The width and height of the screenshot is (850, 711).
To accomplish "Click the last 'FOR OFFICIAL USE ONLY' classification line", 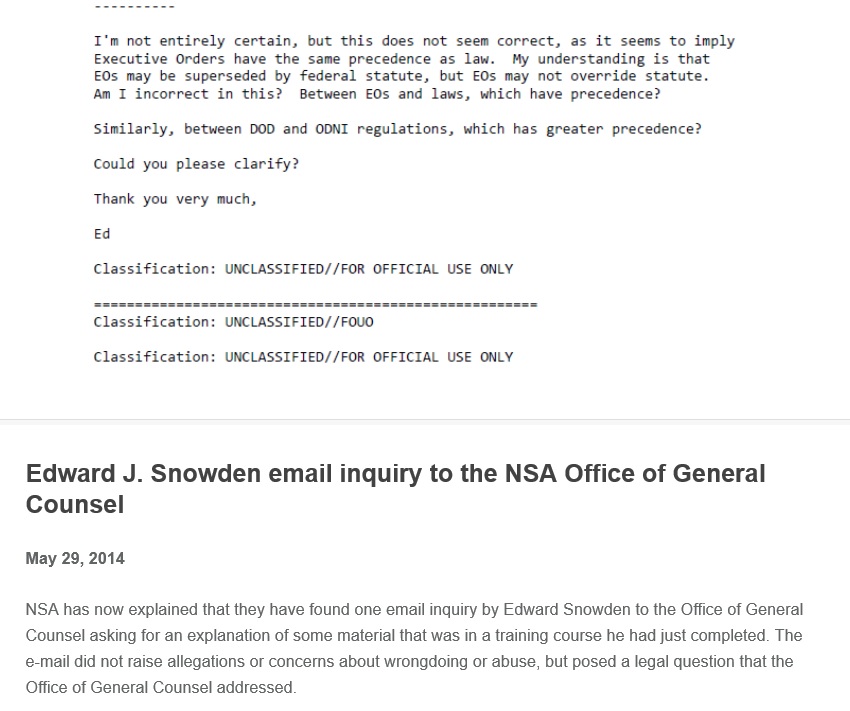I will 303,357.
